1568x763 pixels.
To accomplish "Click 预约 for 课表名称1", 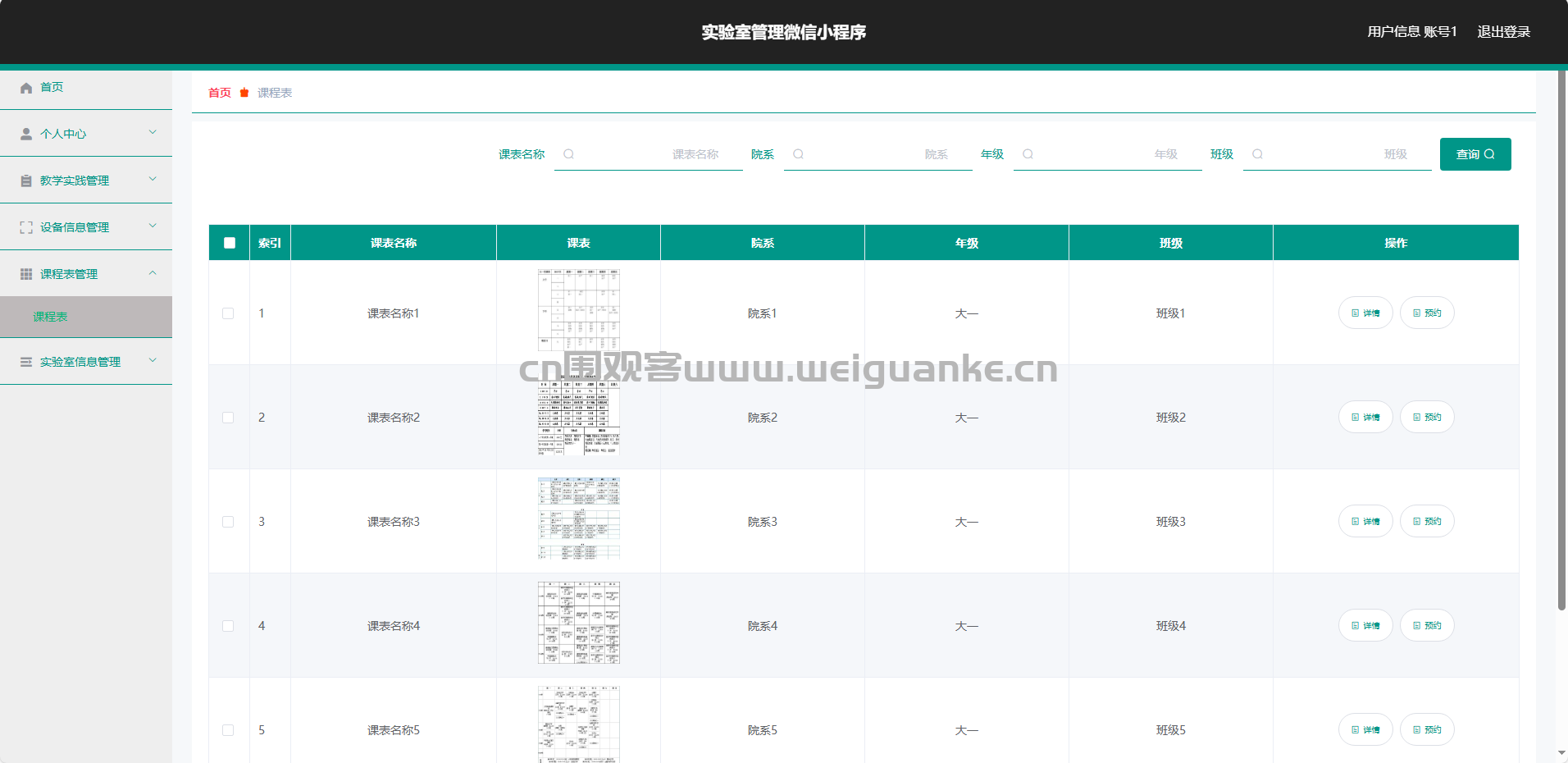I will coord(1427,313).
